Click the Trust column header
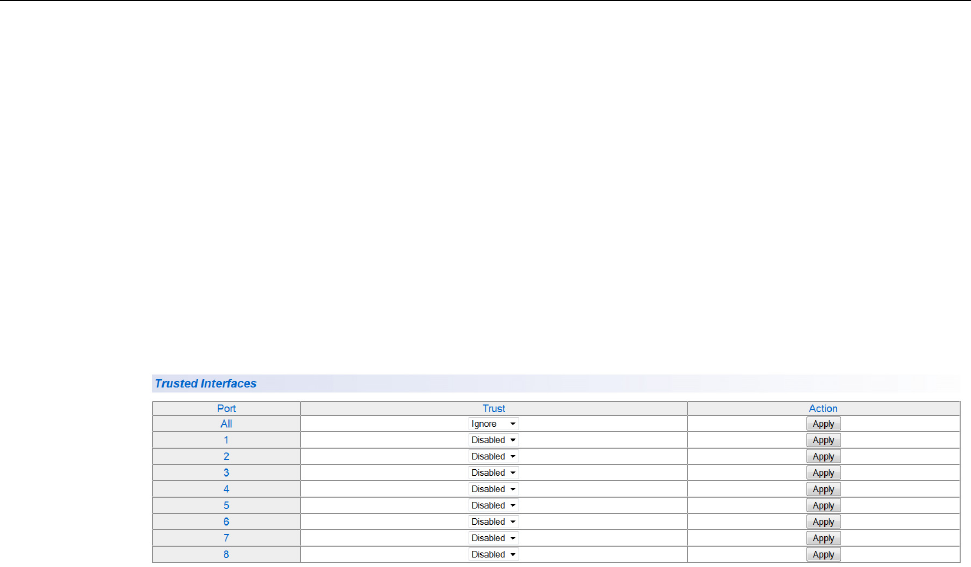This screenshot has width=971, height=567. click(493, 408)
